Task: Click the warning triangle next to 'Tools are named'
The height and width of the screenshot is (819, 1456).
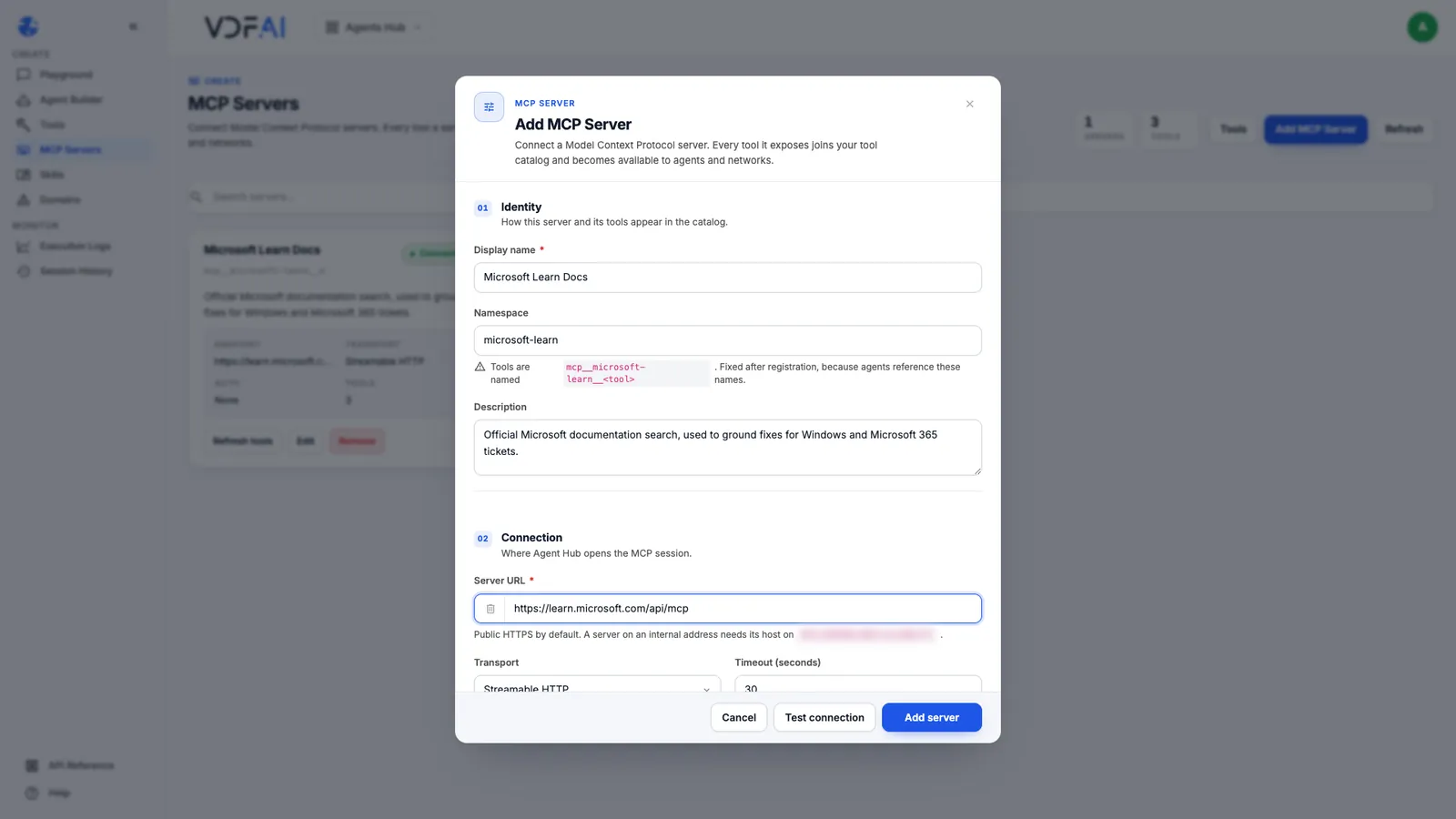Action: [480, 367]
